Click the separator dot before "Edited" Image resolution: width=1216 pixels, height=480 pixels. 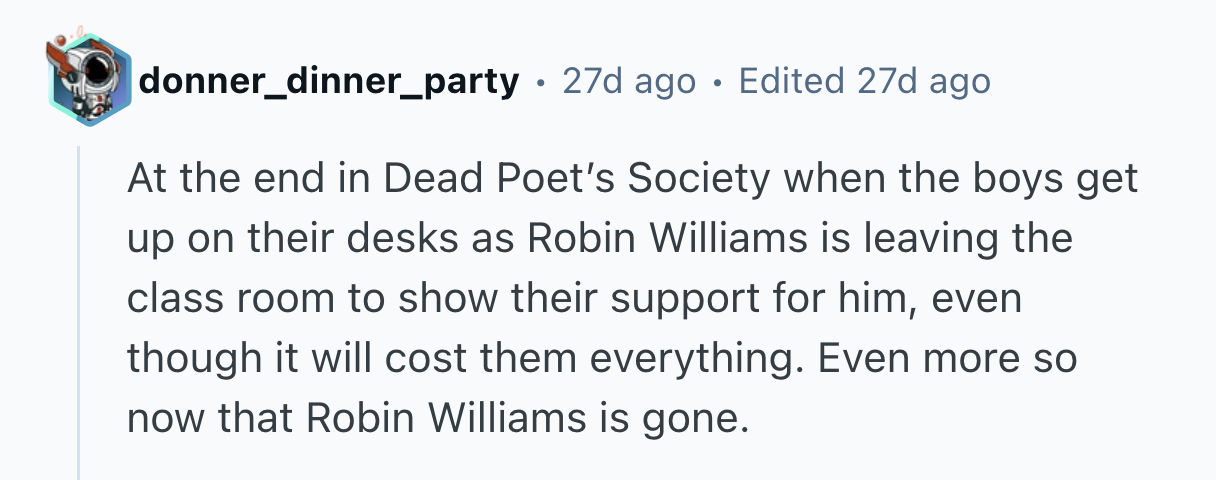tap(716, 82)
